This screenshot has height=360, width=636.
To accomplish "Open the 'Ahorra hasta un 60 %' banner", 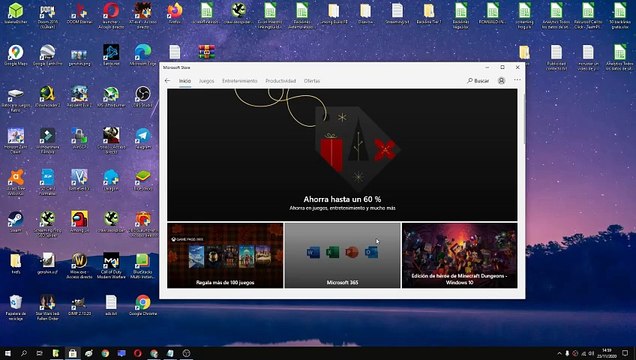I will 342,155.
